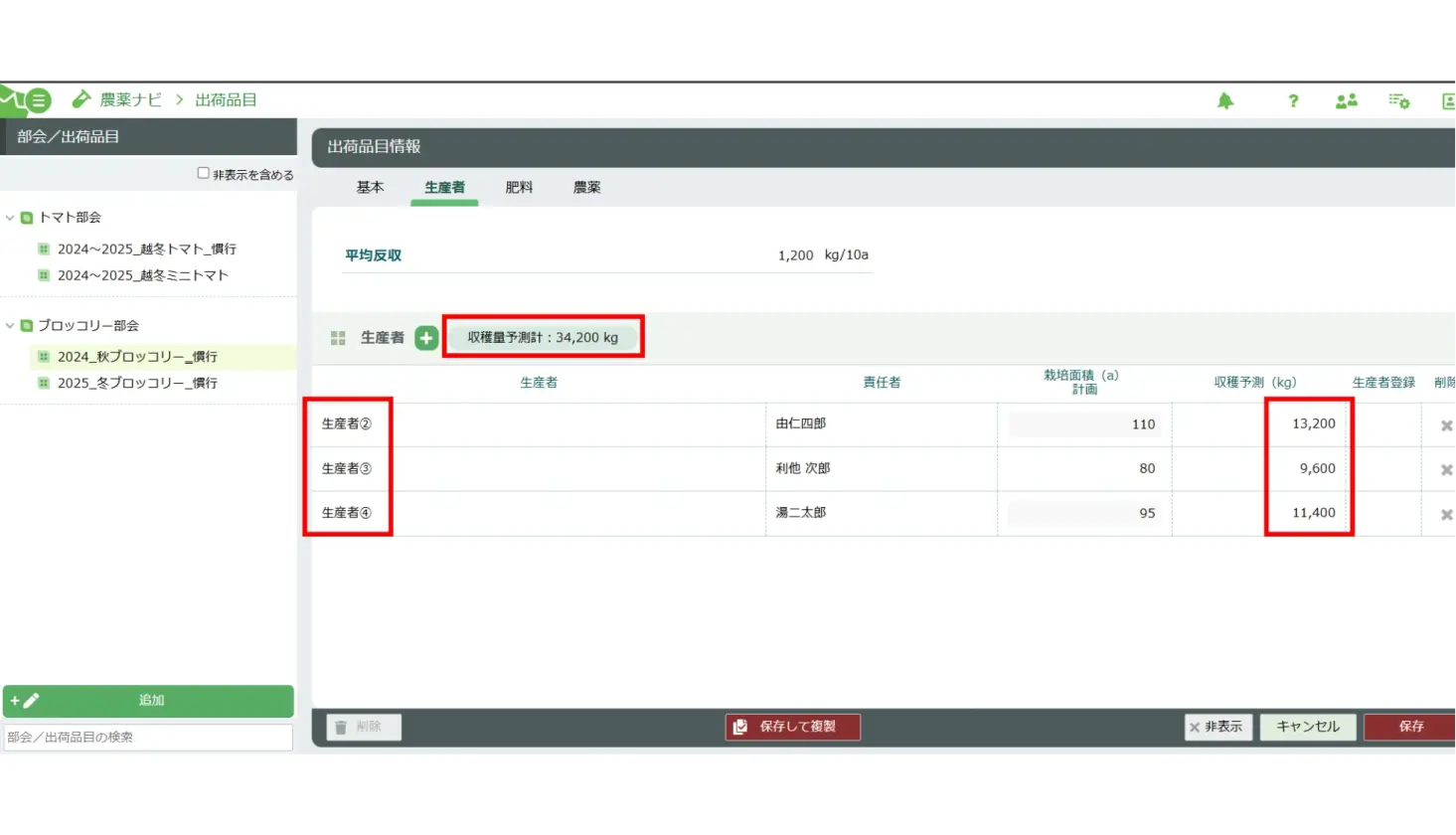Collapse the ブロッコリー部会 tree group
Image resolution: width=1456 pixels, height=835 pixels.
click(10, 326)
